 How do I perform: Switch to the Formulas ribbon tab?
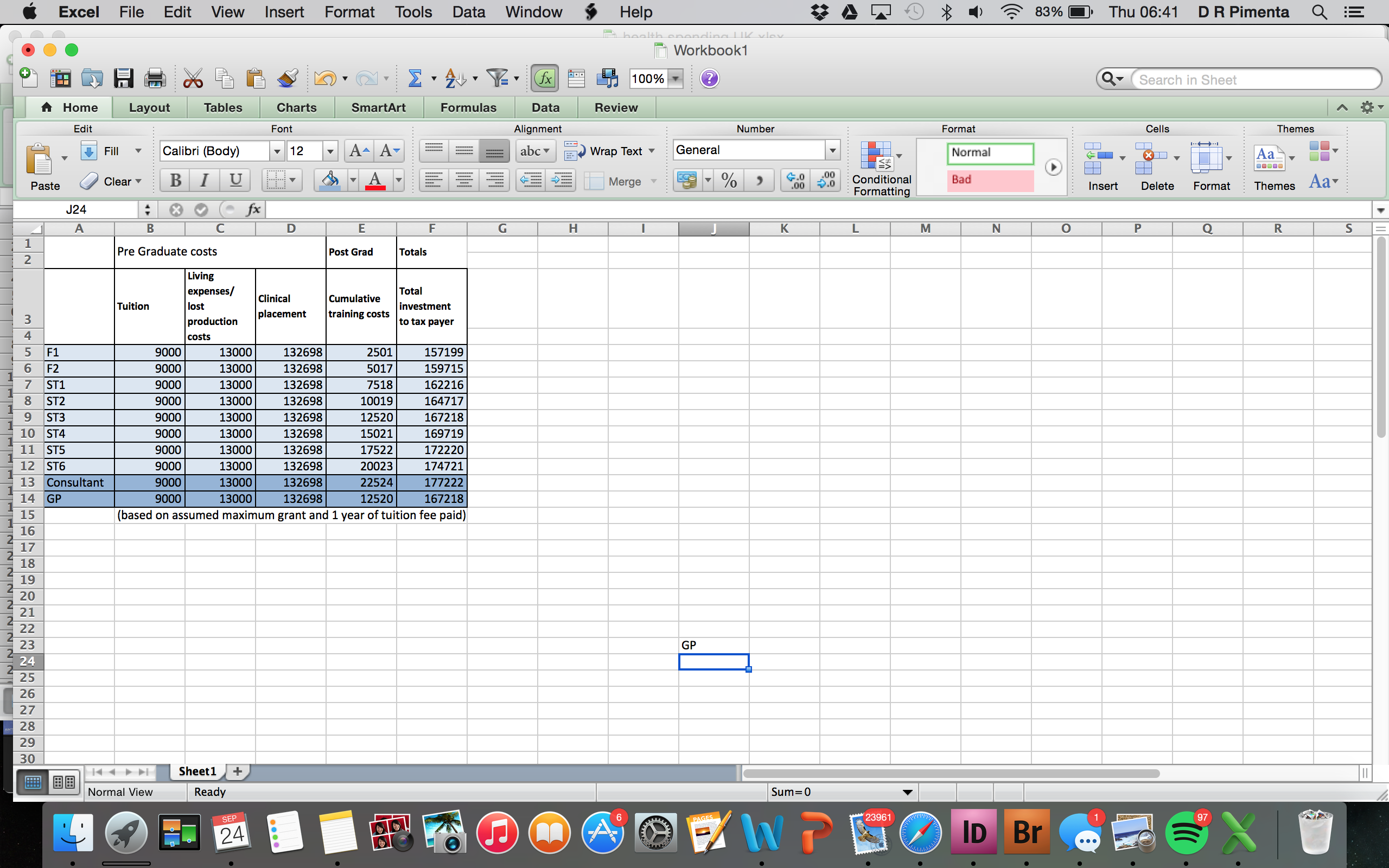468,107
